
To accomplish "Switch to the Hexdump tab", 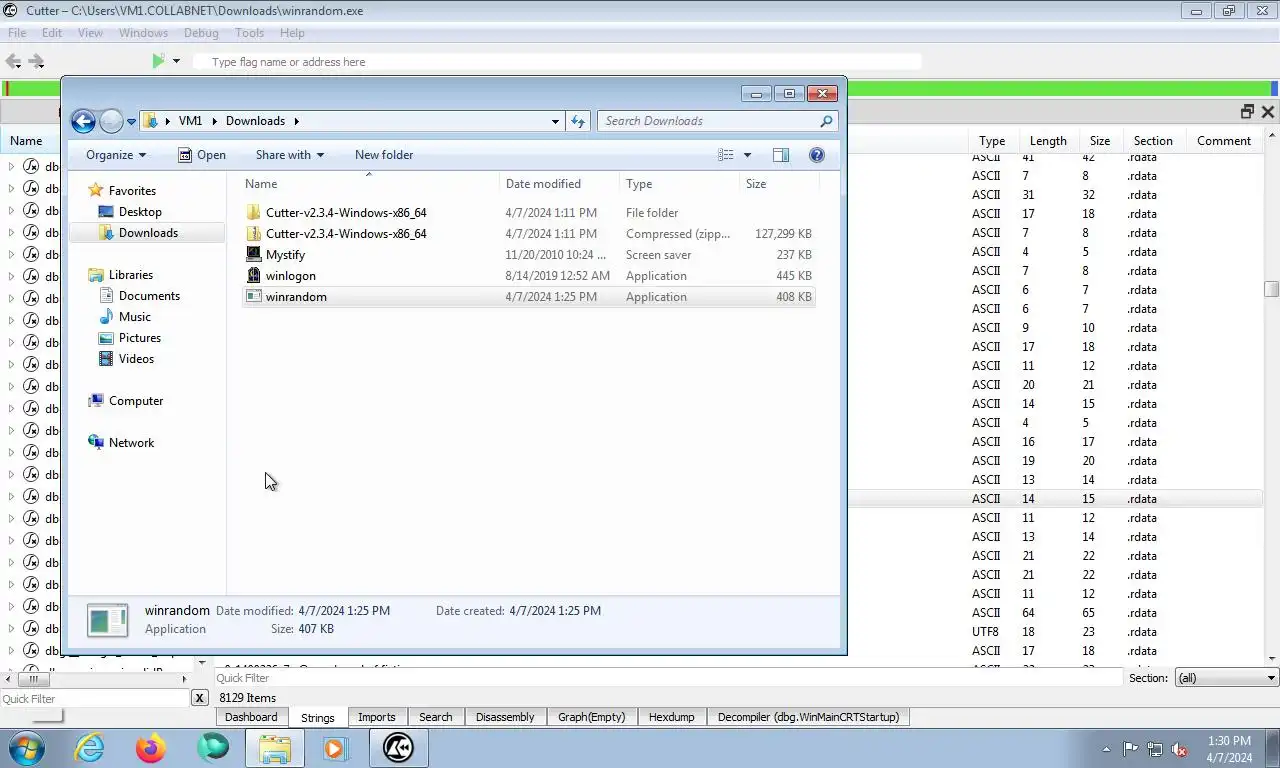I will coord(671,717).
